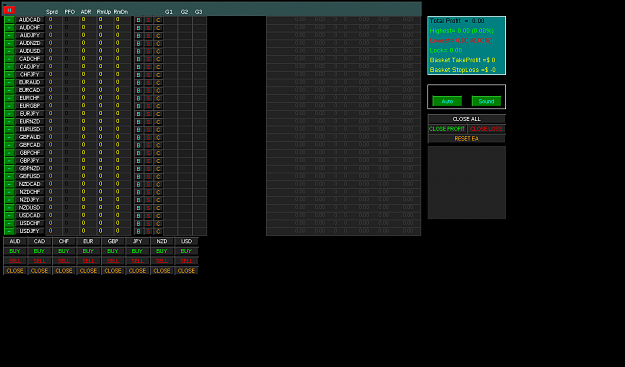625x367 pixels.
Task: Click the B buy icon for GBPAUD
Action: (138, 138)
